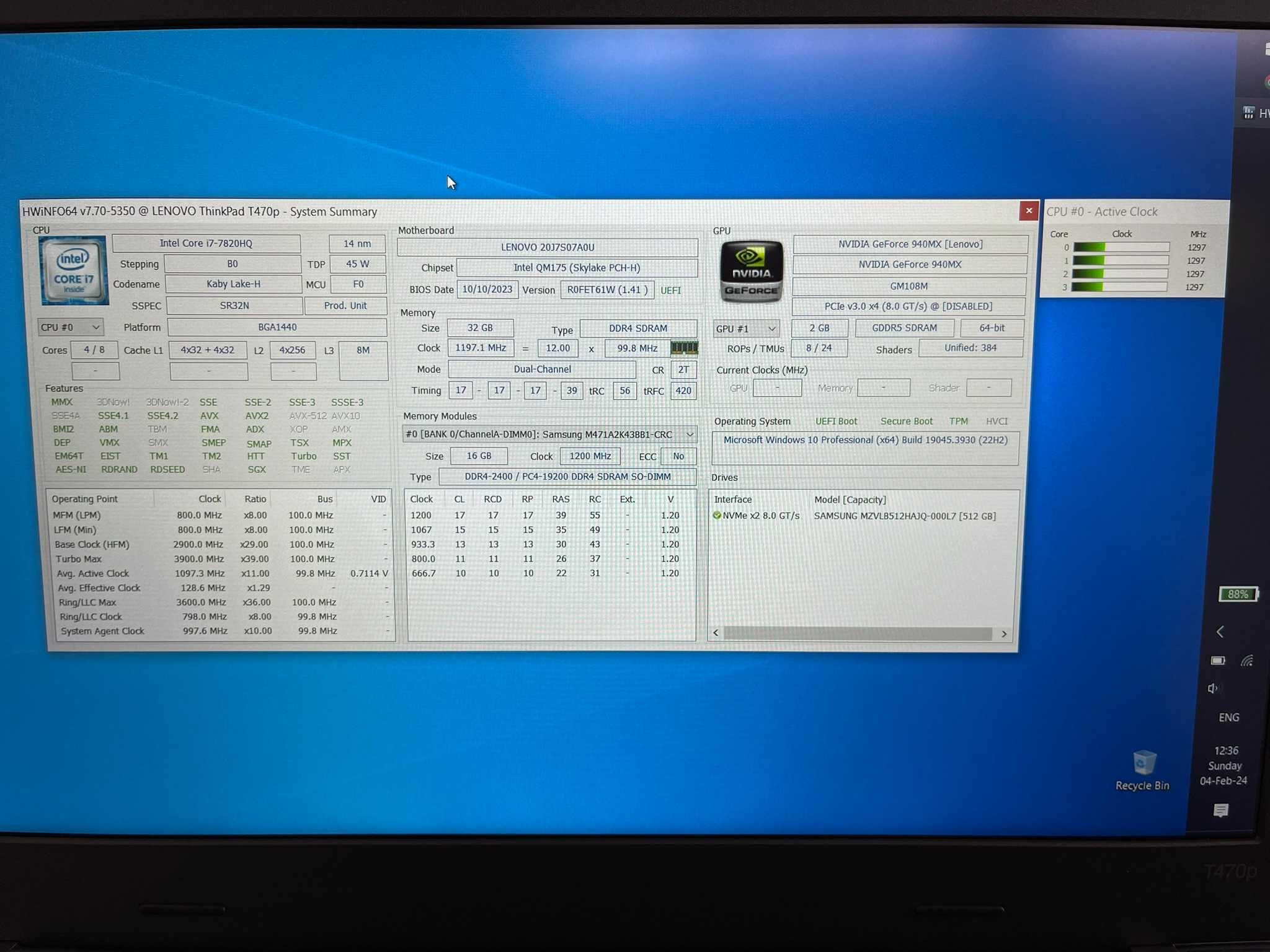This screenshot has height=952, width=1270.
Task: Click the TPM label
Action: [x=958, y=421]
